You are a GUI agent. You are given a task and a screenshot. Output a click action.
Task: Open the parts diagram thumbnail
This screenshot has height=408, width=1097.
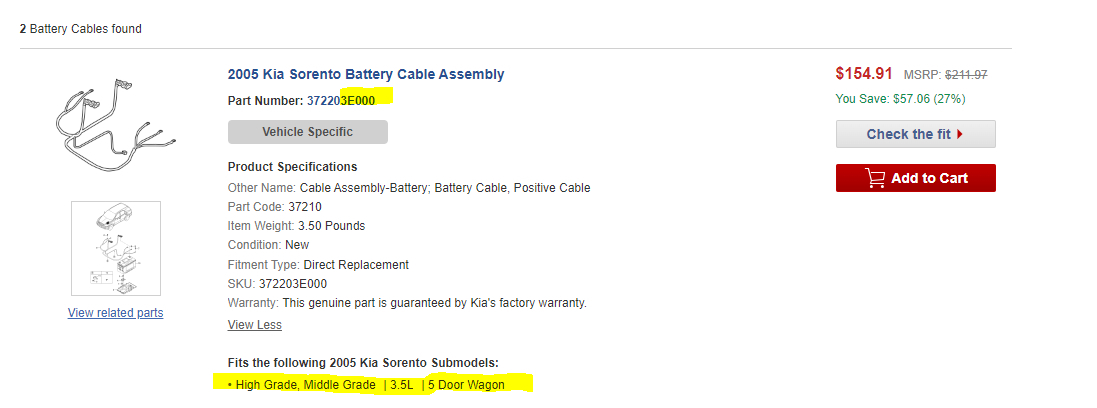click(116, 248)
